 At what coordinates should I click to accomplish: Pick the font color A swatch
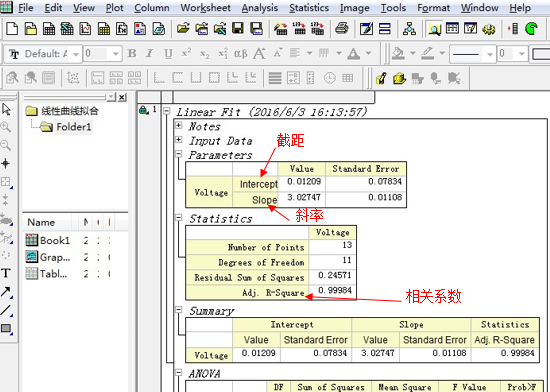click(353, 54)
